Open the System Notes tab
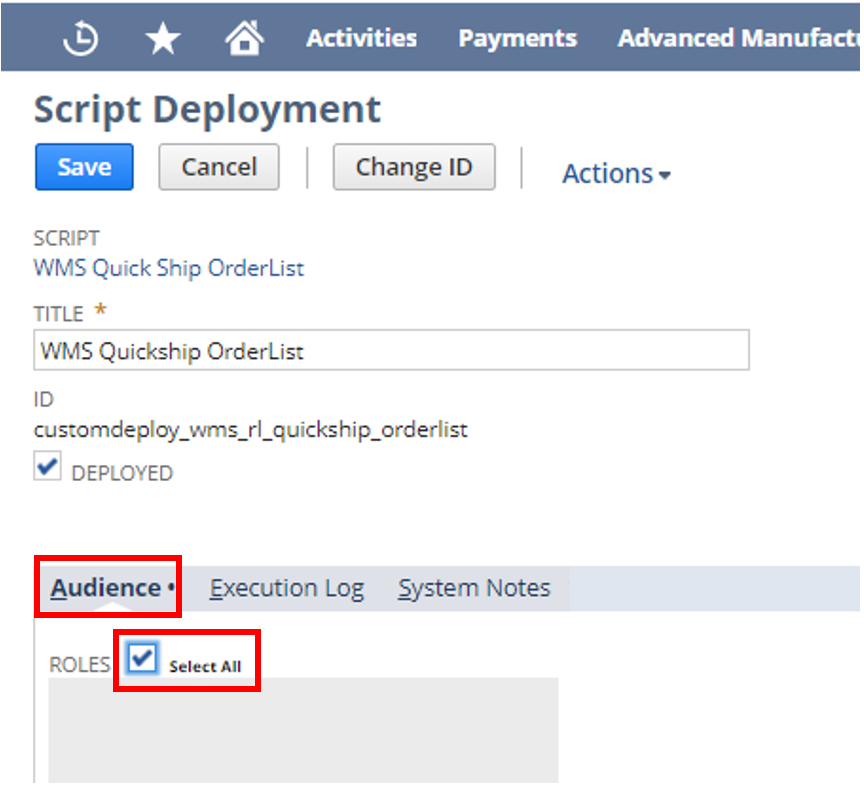 tap(474, 589)
